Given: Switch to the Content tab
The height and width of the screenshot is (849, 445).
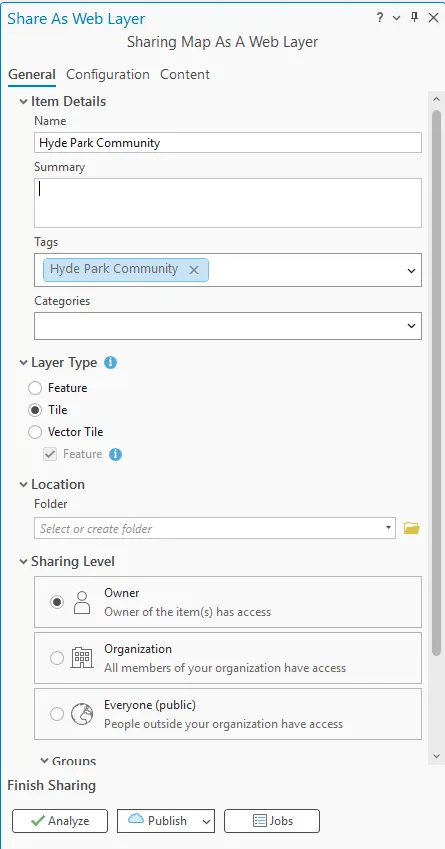Looking at the screenshot, I should 185,74.
